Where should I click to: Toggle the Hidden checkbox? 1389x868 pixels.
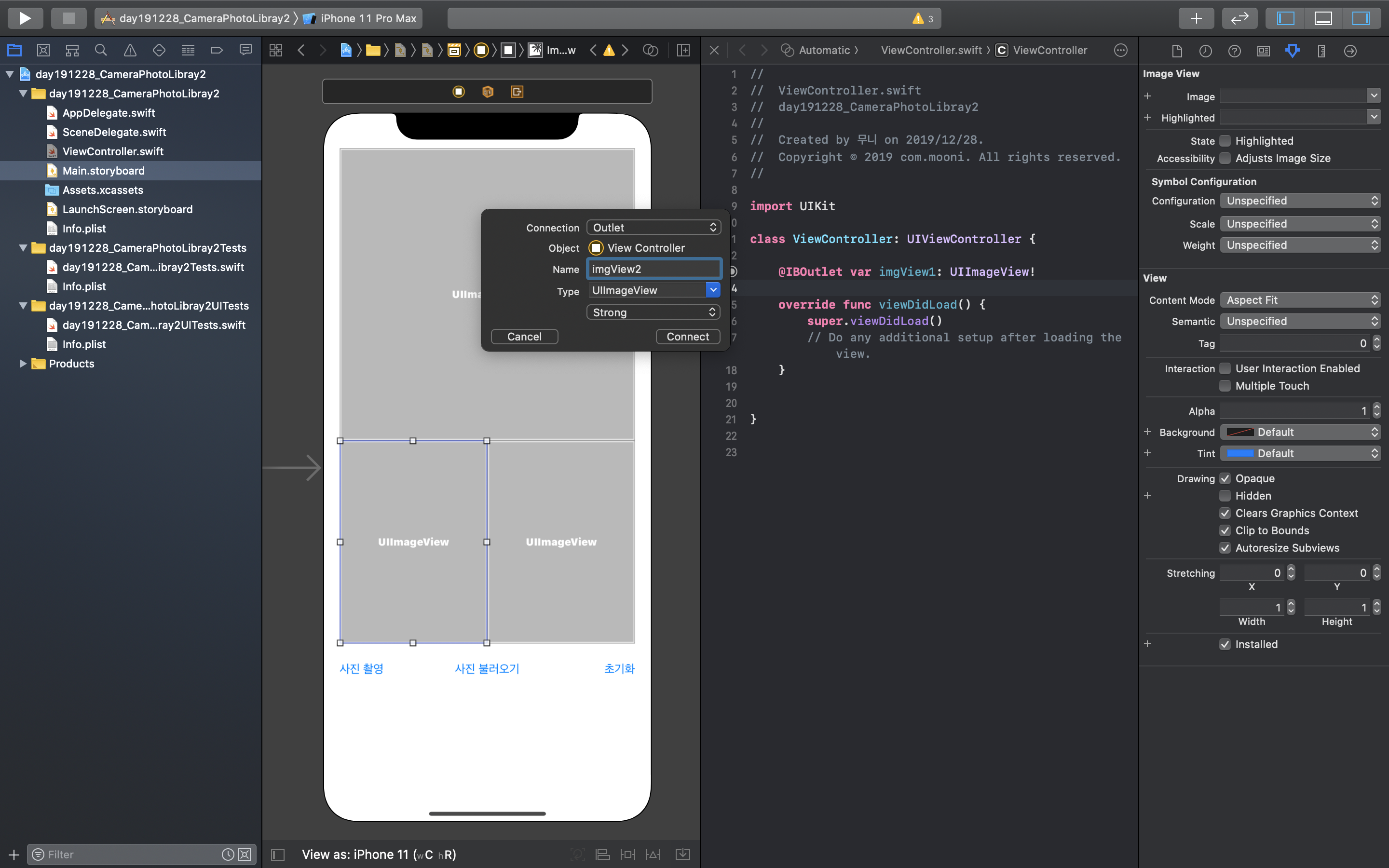[1225, 496]
